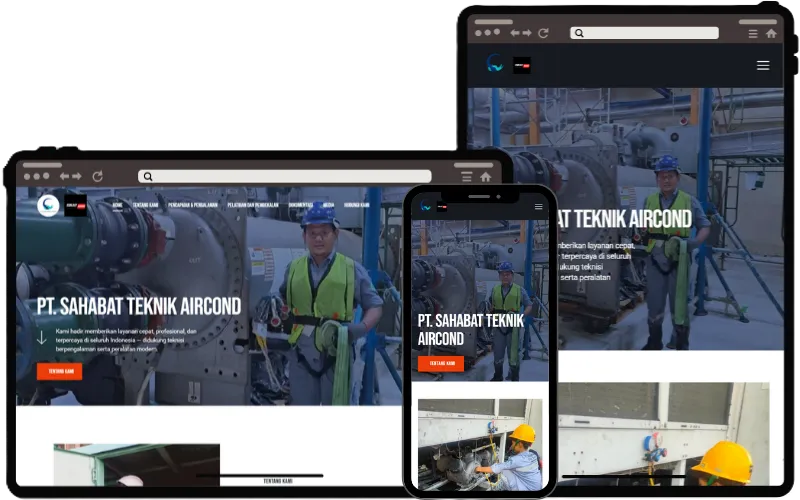800x500 pixels.
Task: Click orange Tentang Kami button in desktop mockup
Action: pyautogui.click(x=60, y=371)
